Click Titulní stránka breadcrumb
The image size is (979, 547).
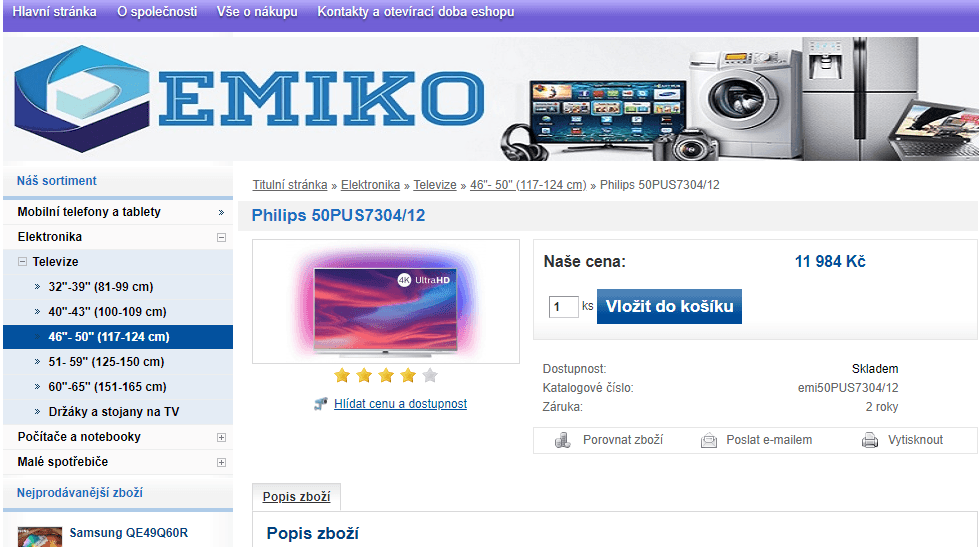point(290,185)
